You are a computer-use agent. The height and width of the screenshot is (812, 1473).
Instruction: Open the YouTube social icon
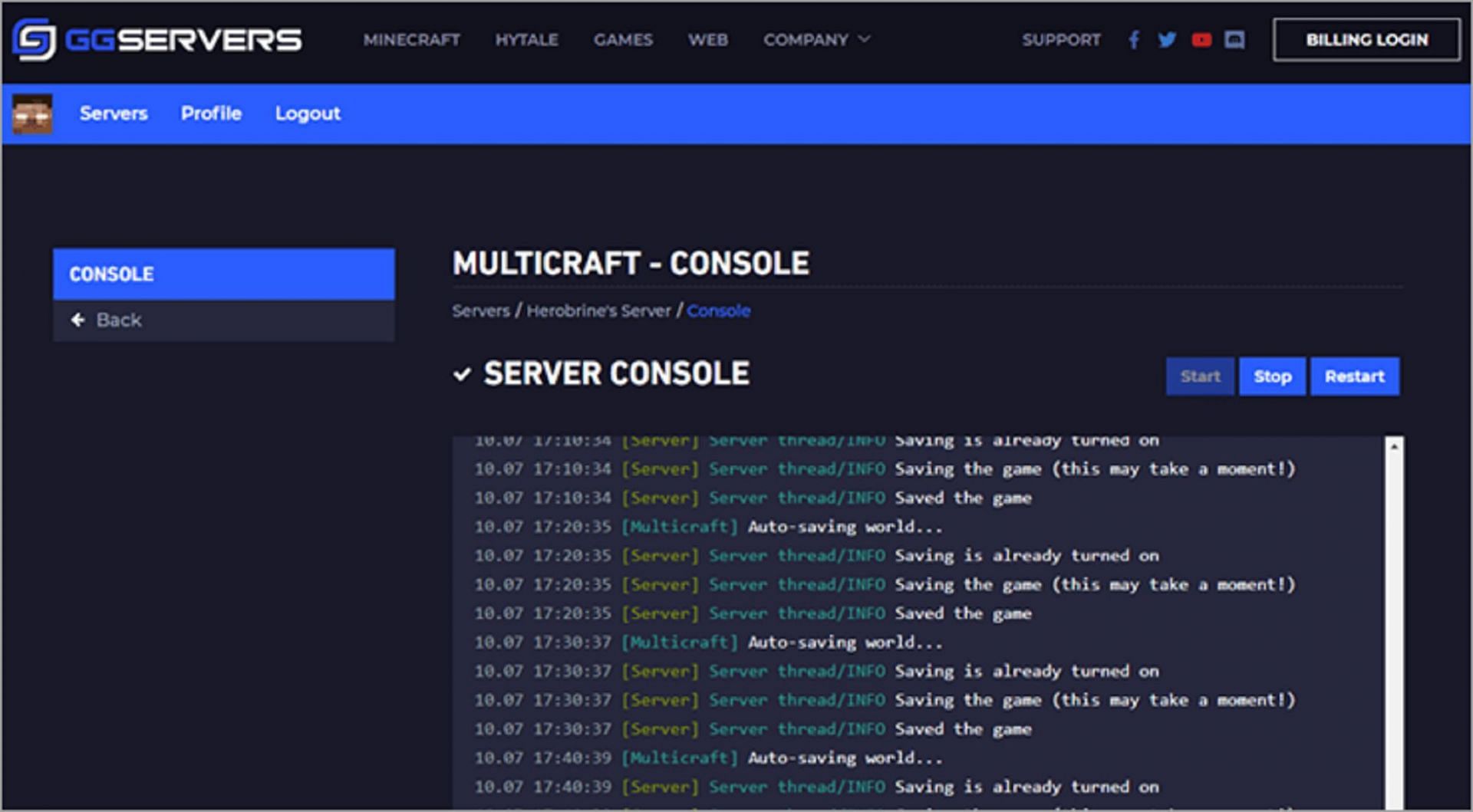pos(1201,40)
